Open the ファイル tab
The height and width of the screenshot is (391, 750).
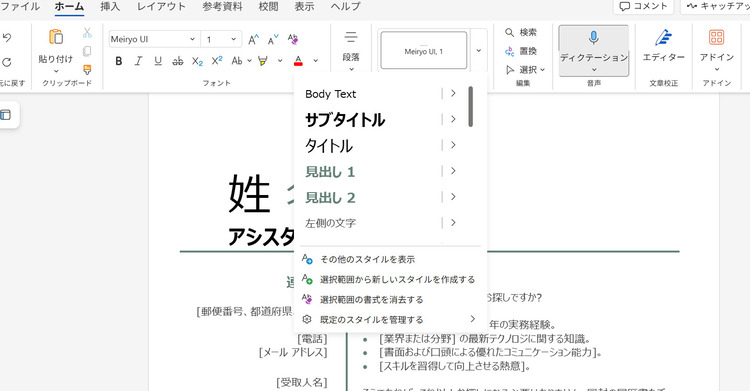pos(20,6)
